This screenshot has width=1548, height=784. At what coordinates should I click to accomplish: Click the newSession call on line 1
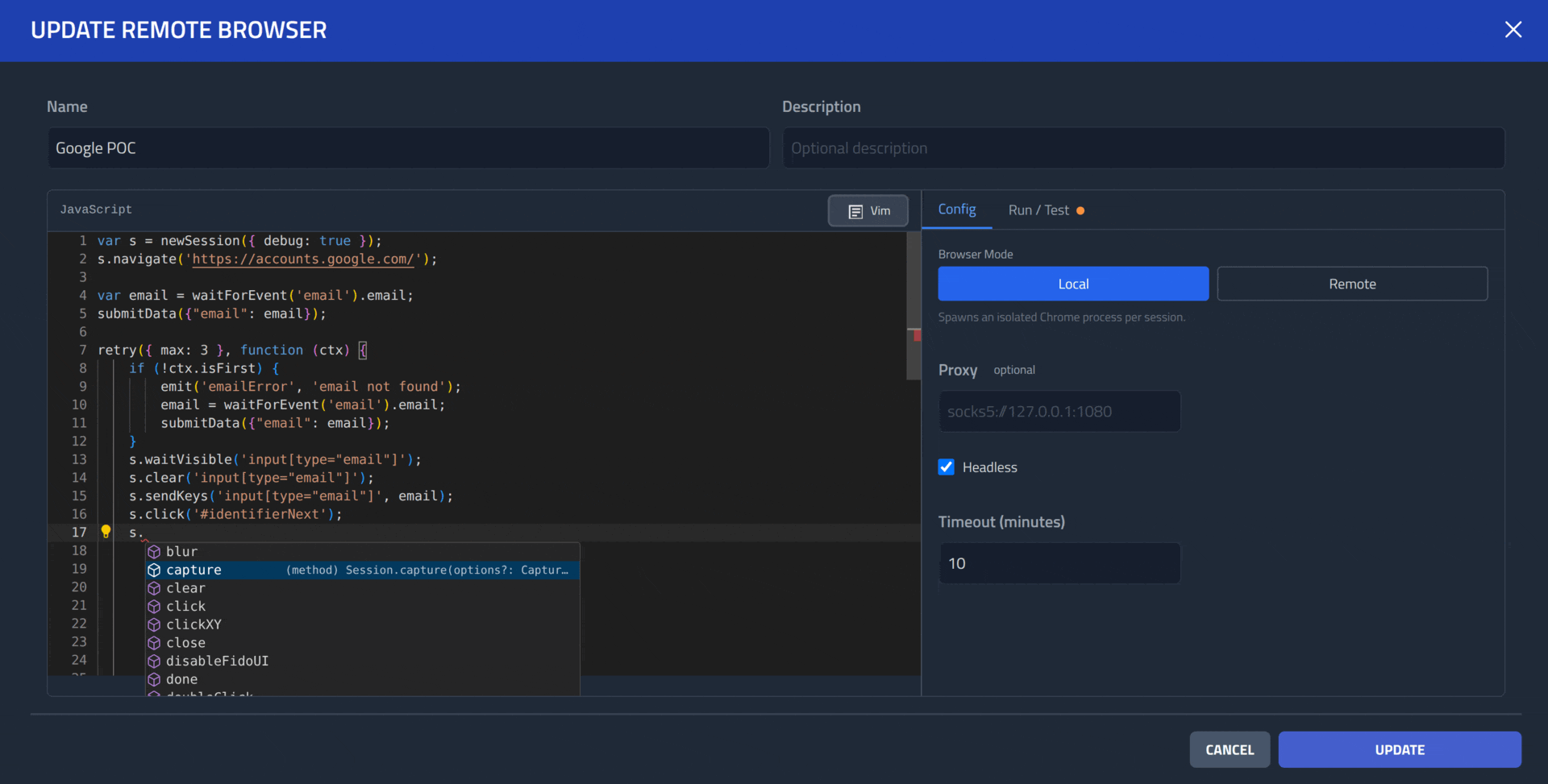pos(200,241)
